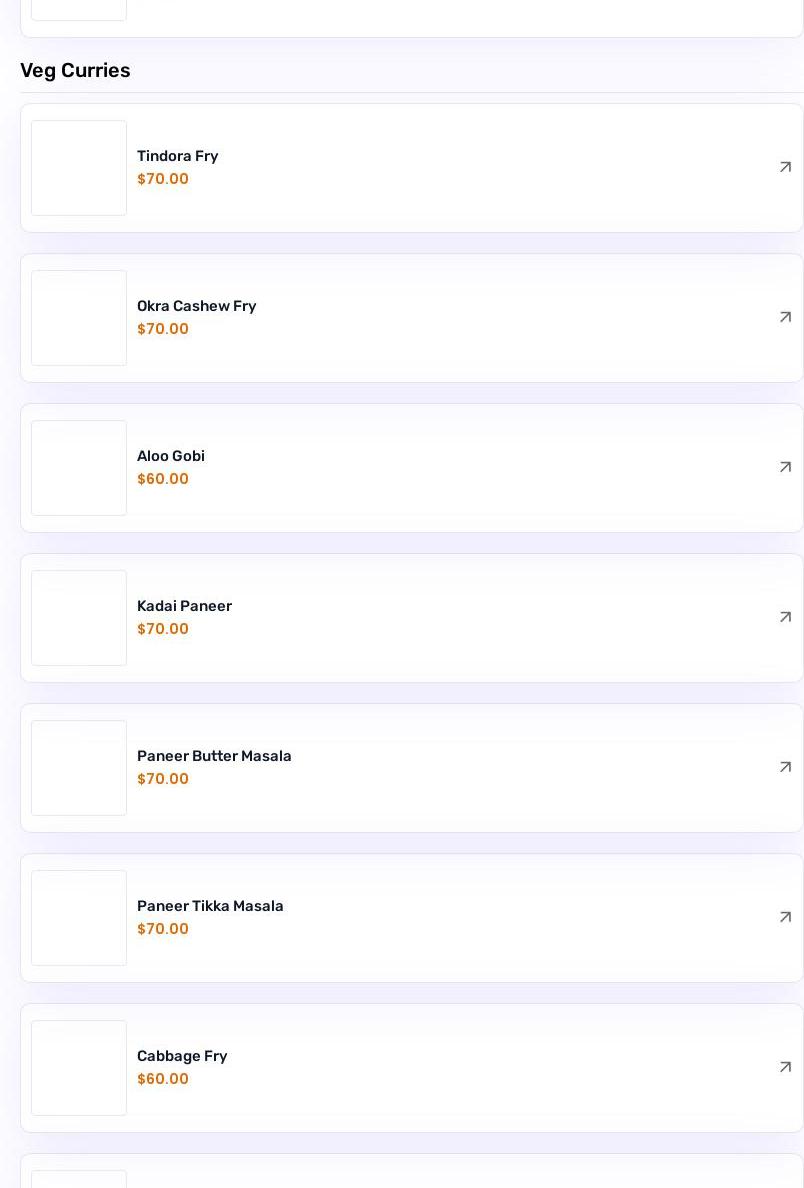The width and height of the screenshot is (804, 1188).
Task: Click the Cabbage Fry $60.00 price
Action: tap(163, 1079)
